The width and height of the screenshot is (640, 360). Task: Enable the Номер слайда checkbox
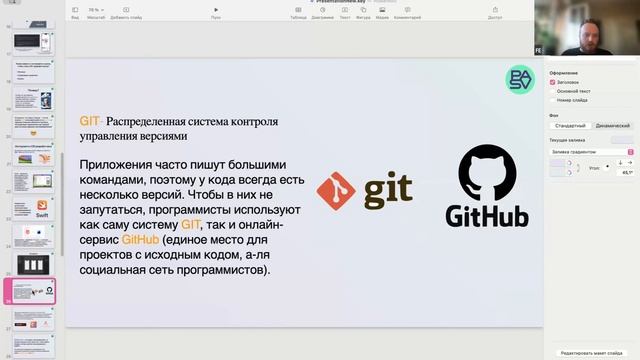(x=552, y=100)
